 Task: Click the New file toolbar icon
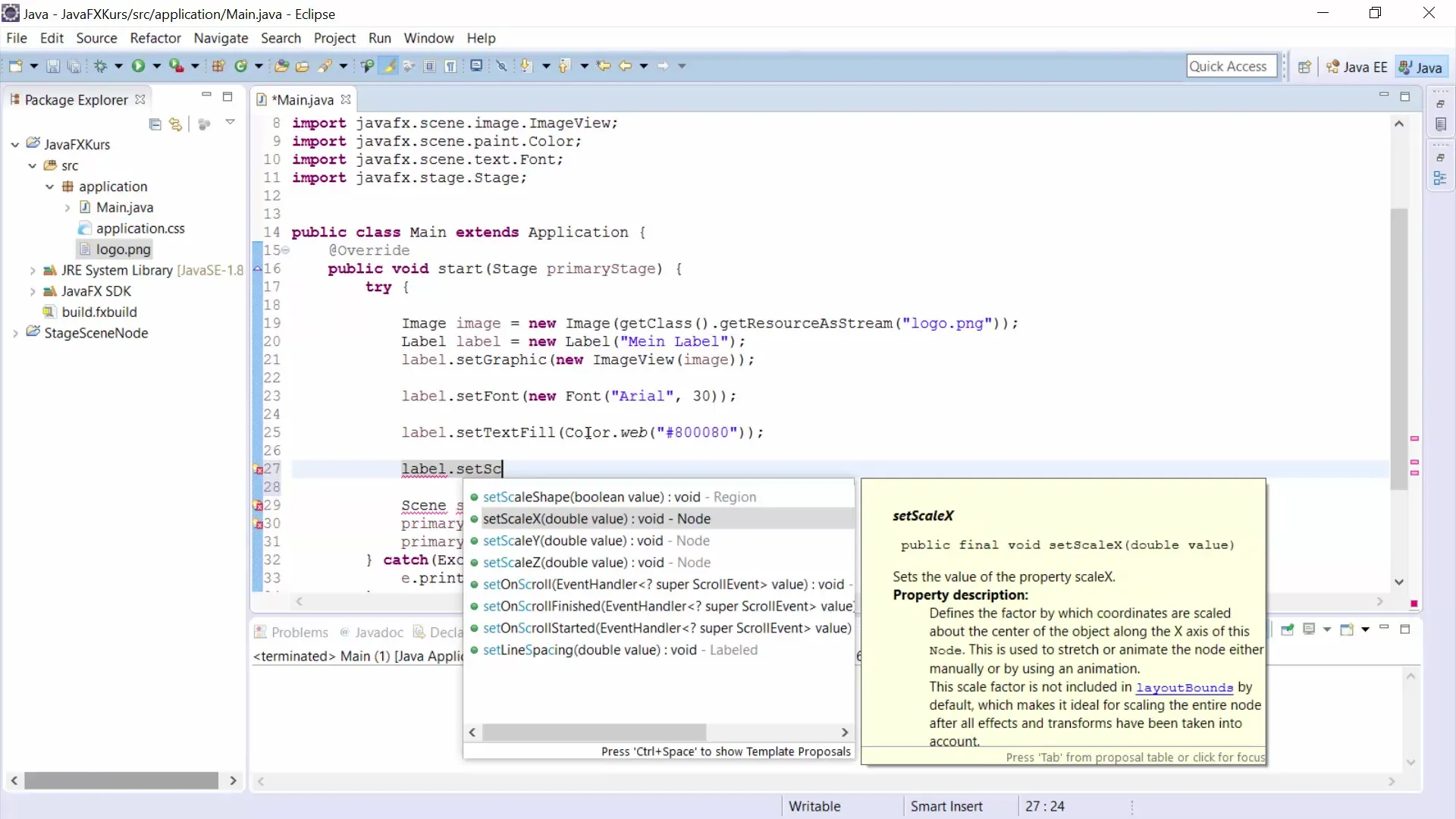pos(15,66)
